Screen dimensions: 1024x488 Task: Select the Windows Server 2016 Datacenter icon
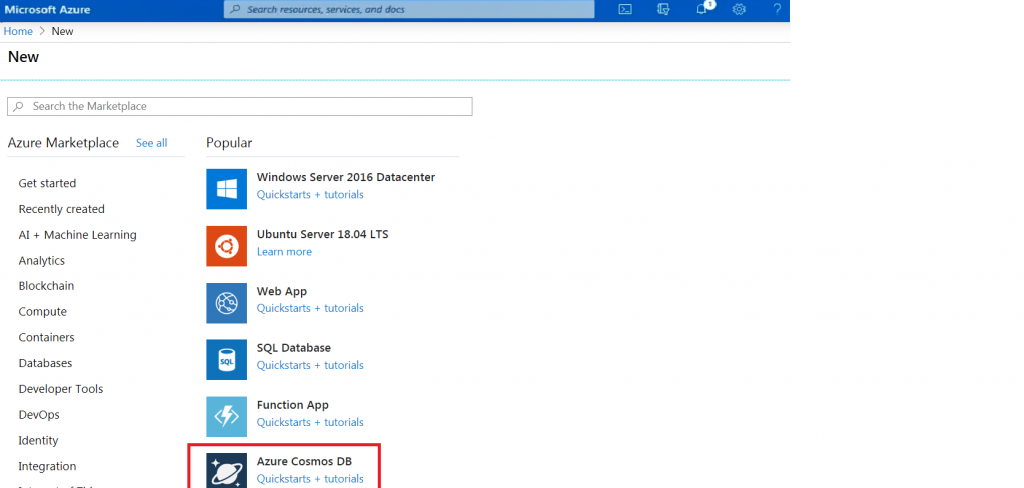[x=226, y=189]
